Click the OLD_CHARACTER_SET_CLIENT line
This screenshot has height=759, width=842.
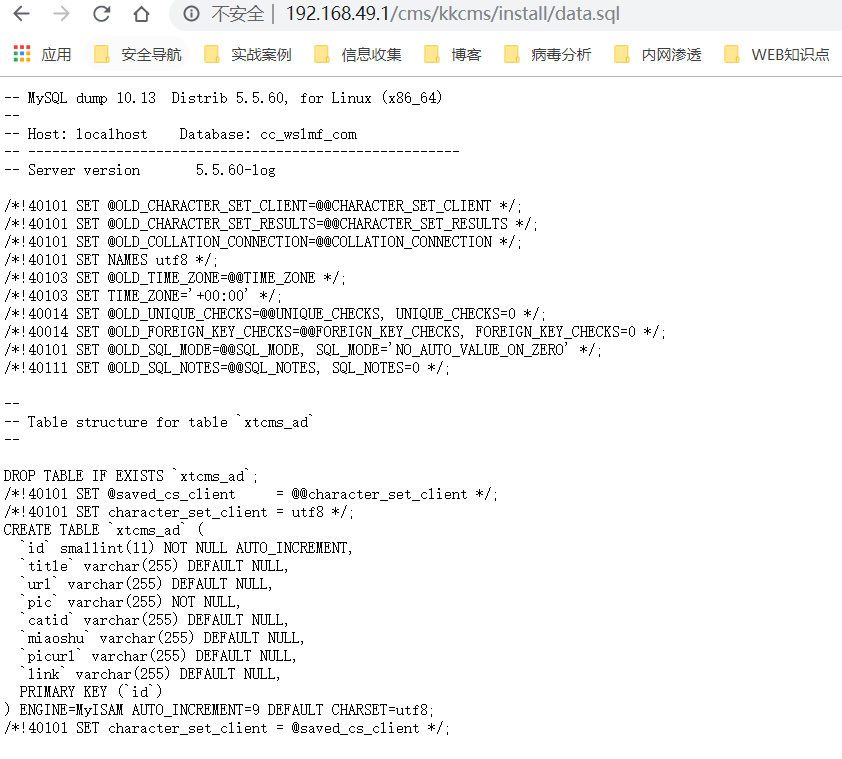(263, 206)
